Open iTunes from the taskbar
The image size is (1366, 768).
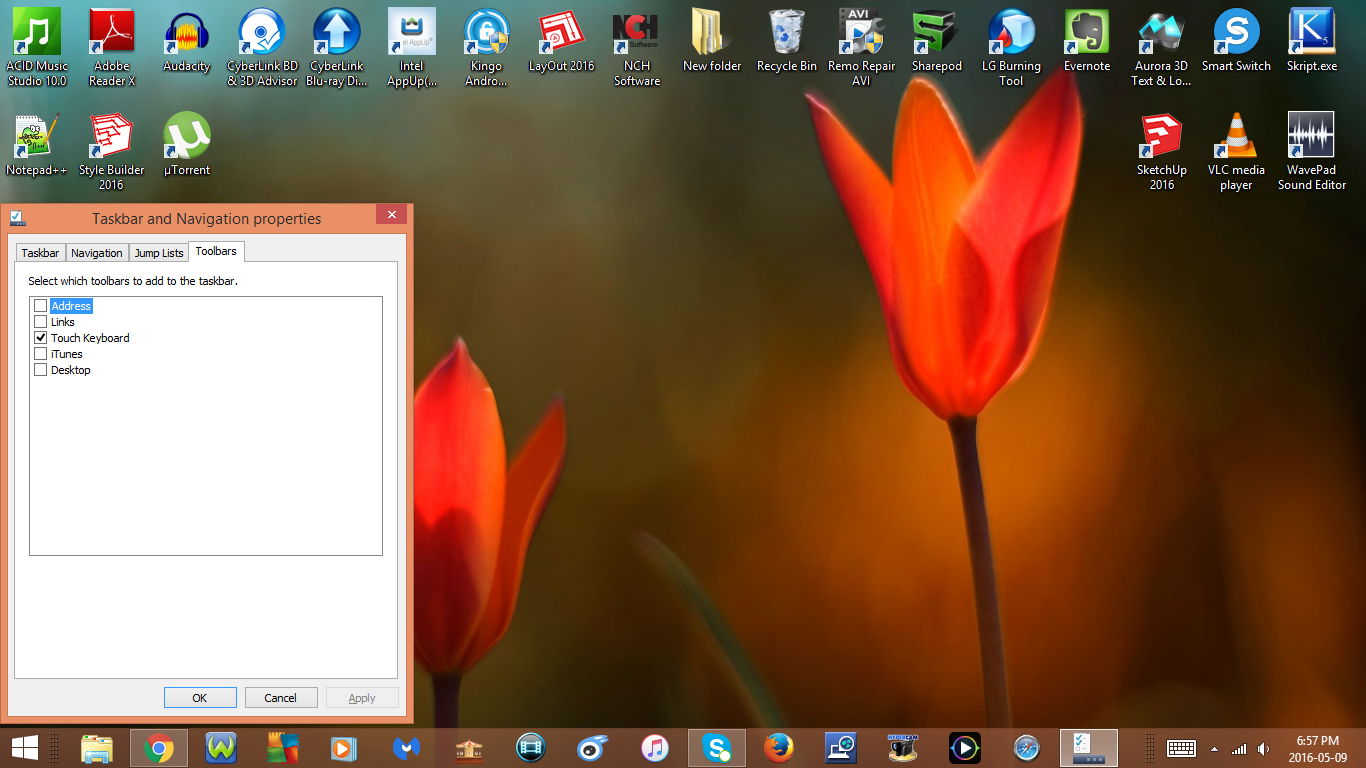pos(654,748)
